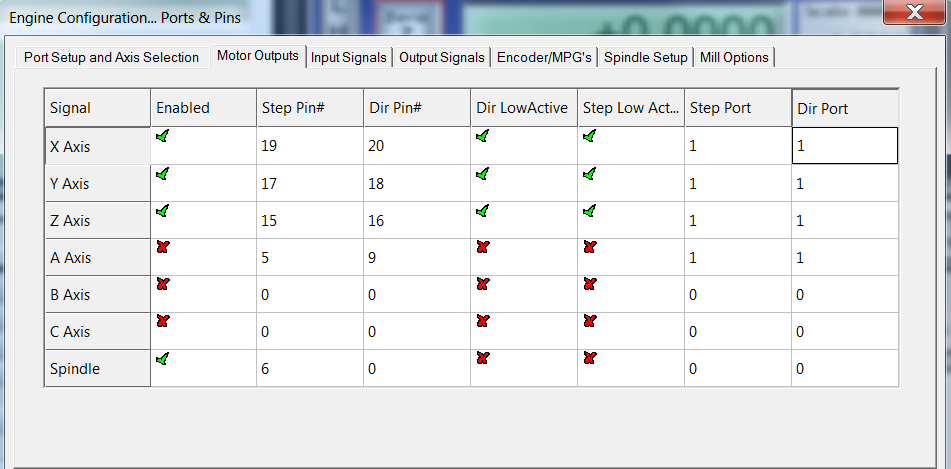Image resolution: width=951 pixels, height=469 pixels.
Task: Toggle Y Axis Dir LowActive checkmark
Action: (x=482, y=173)
